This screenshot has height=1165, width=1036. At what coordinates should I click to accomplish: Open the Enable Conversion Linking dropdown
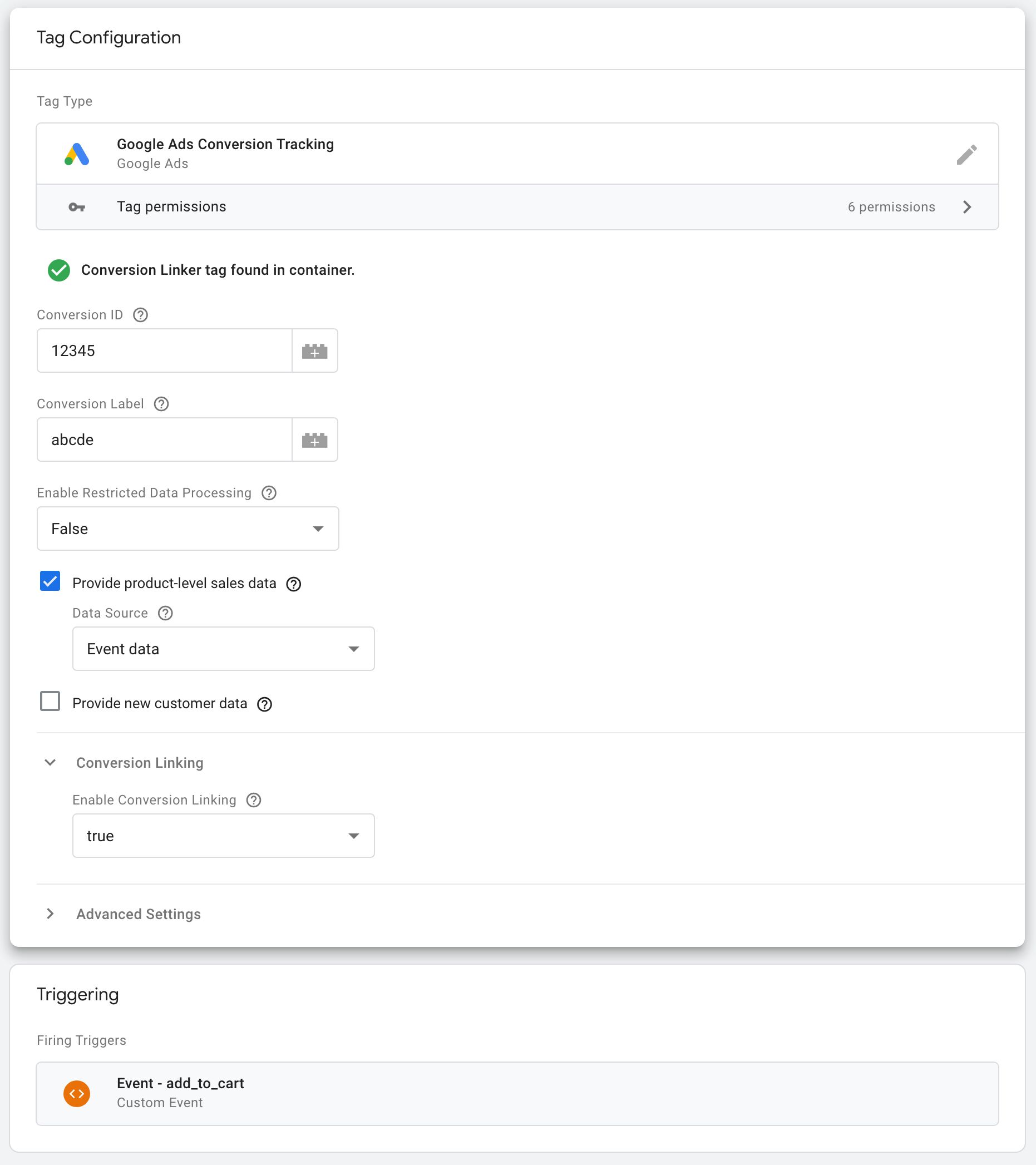pos(223,836)
